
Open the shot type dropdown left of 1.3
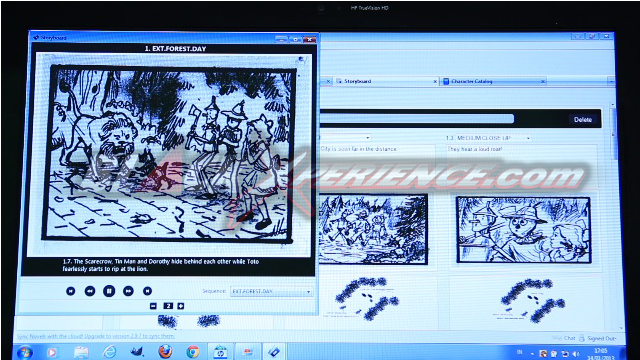click(x=346, y=138)
